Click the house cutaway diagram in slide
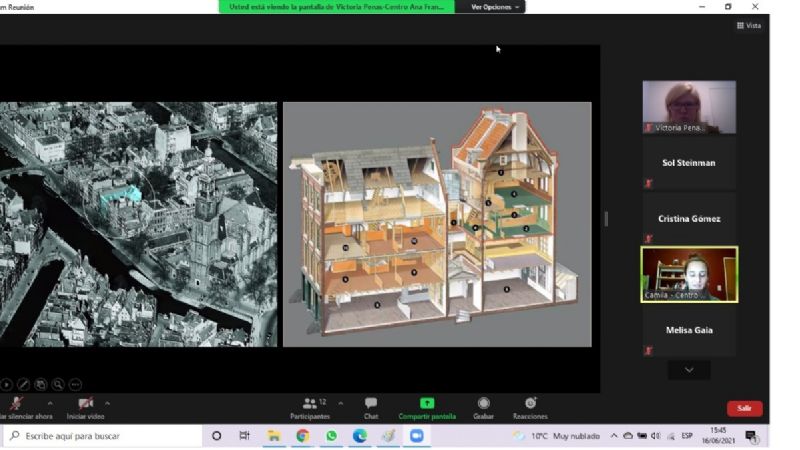 [437, 224]
